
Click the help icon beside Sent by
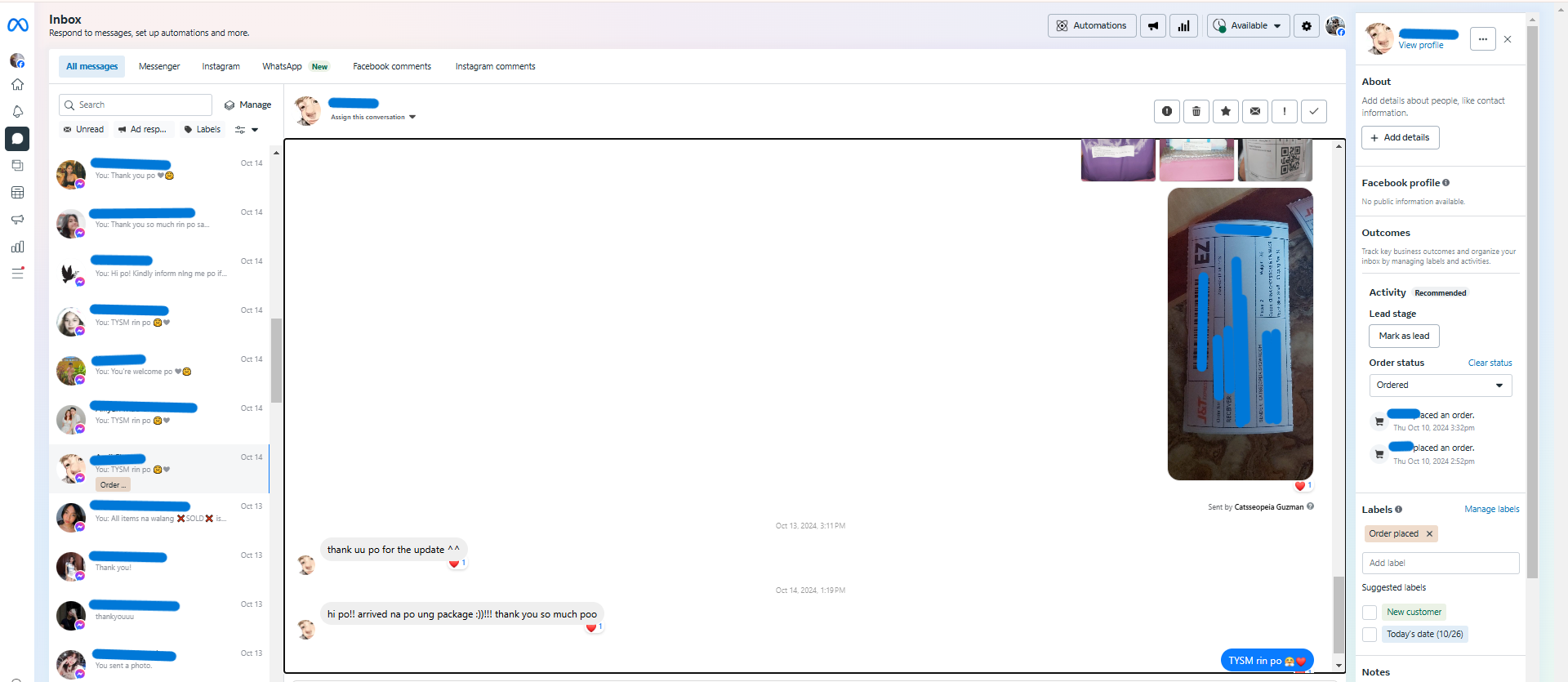pos(1311,506)
